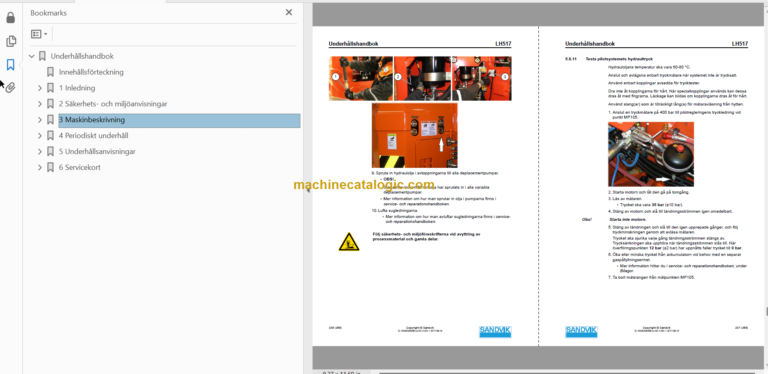Expand the 5 Underhållsanvisningar bookmark
Viewport: 768px width, 374px height.
40,152
